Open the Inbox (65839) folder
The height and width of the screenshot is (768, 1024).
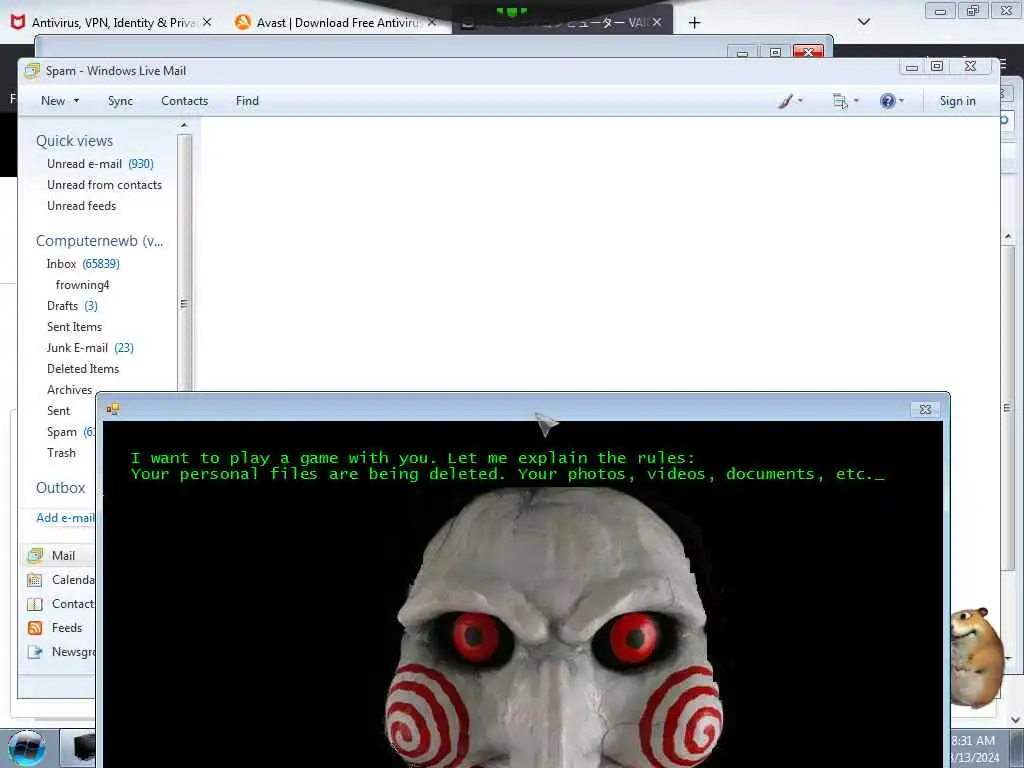click(x=83, y=264)
